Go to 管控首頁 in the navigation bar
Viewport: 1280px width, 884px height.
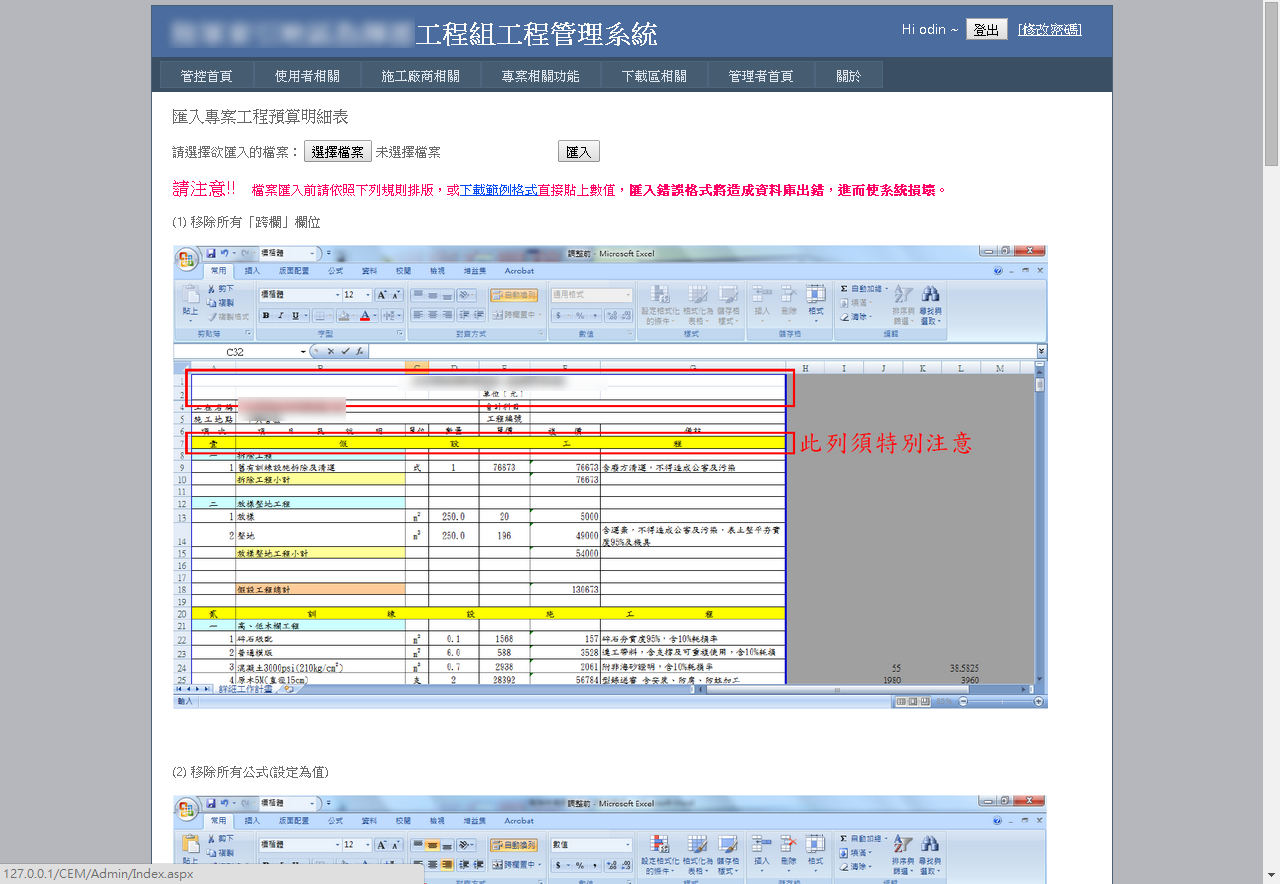[206, 76]
